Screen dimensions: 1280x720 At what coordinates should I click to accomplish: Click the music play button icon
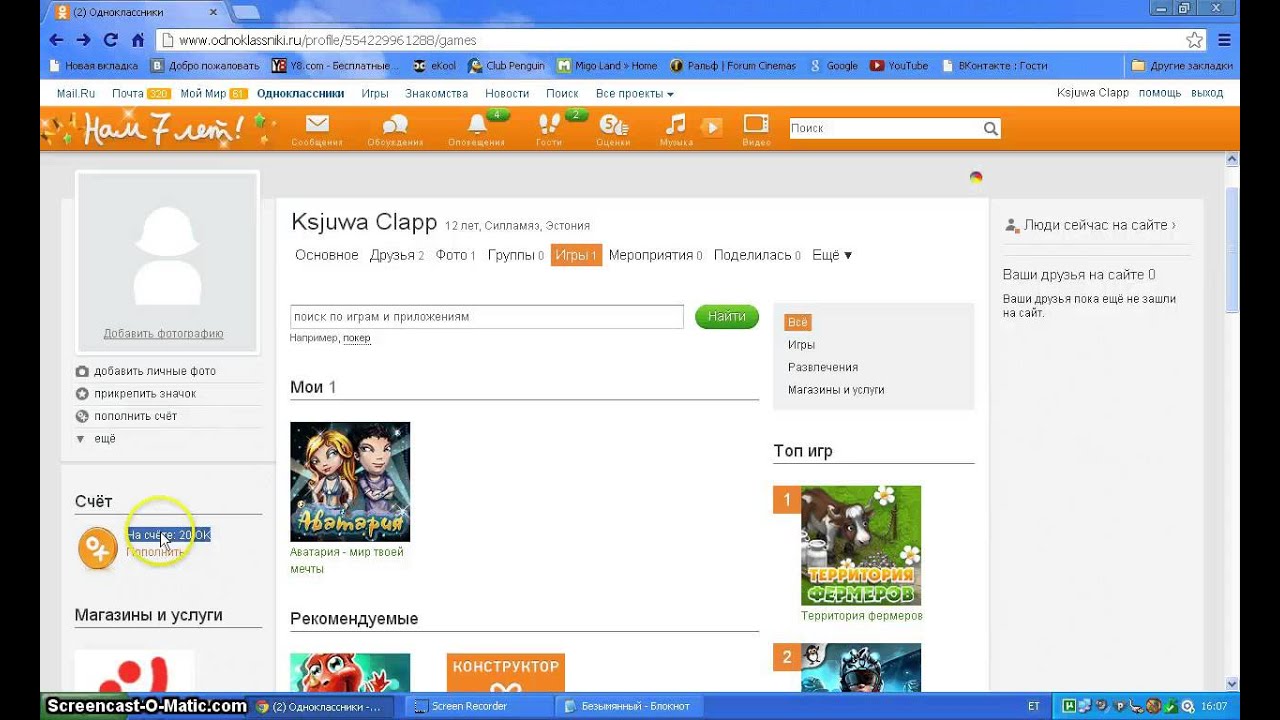coord(711,127)
